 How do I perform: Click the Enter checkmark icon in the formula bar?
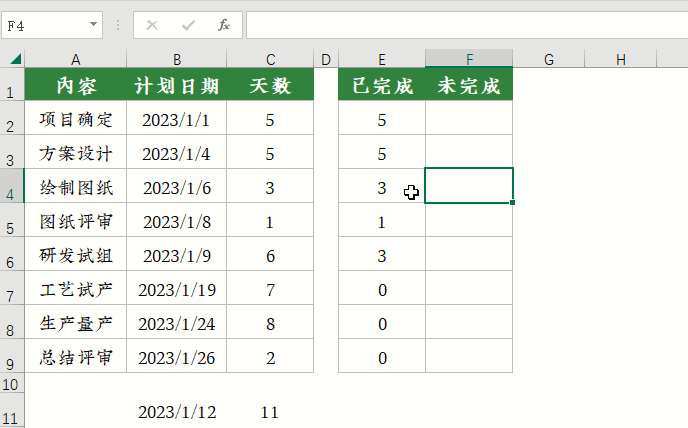tap(188, 25)
